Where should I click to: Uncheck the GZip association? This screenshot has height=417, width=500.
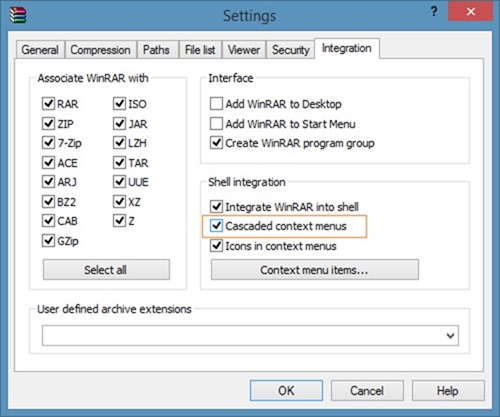tap(48, 240)
